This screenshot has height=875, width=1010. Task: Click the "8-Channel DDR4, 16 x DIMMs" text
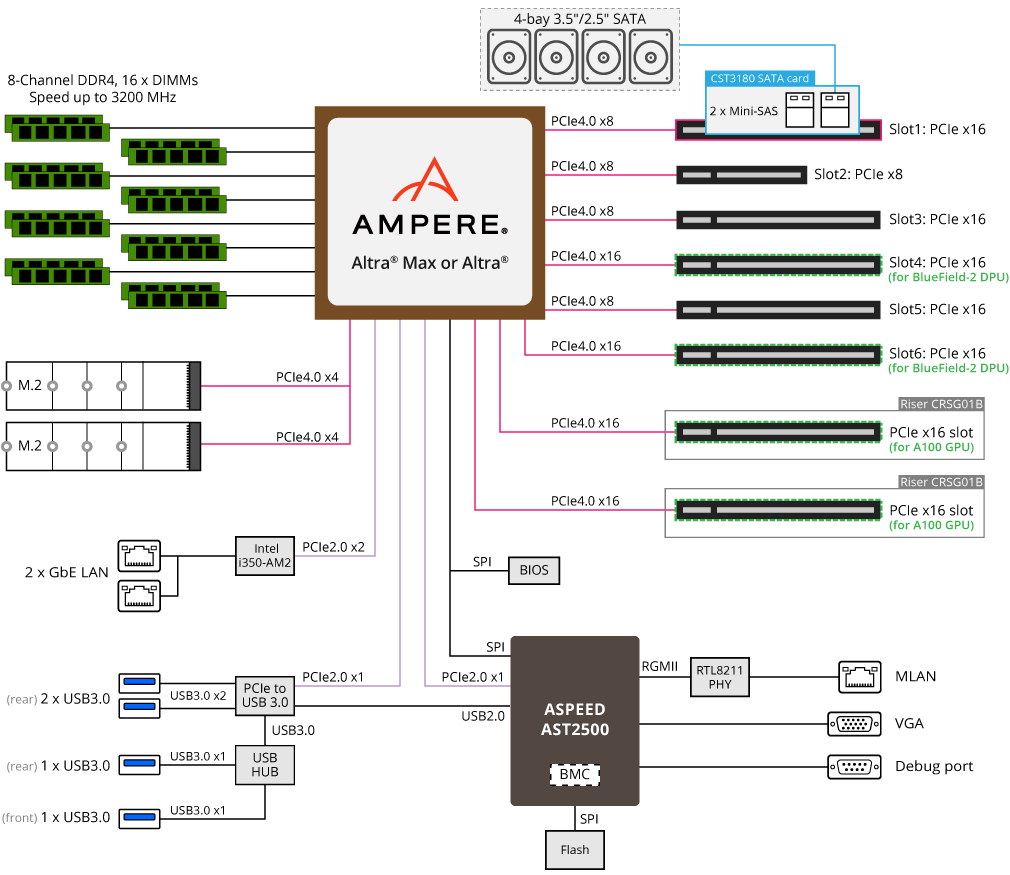point(102,80)
